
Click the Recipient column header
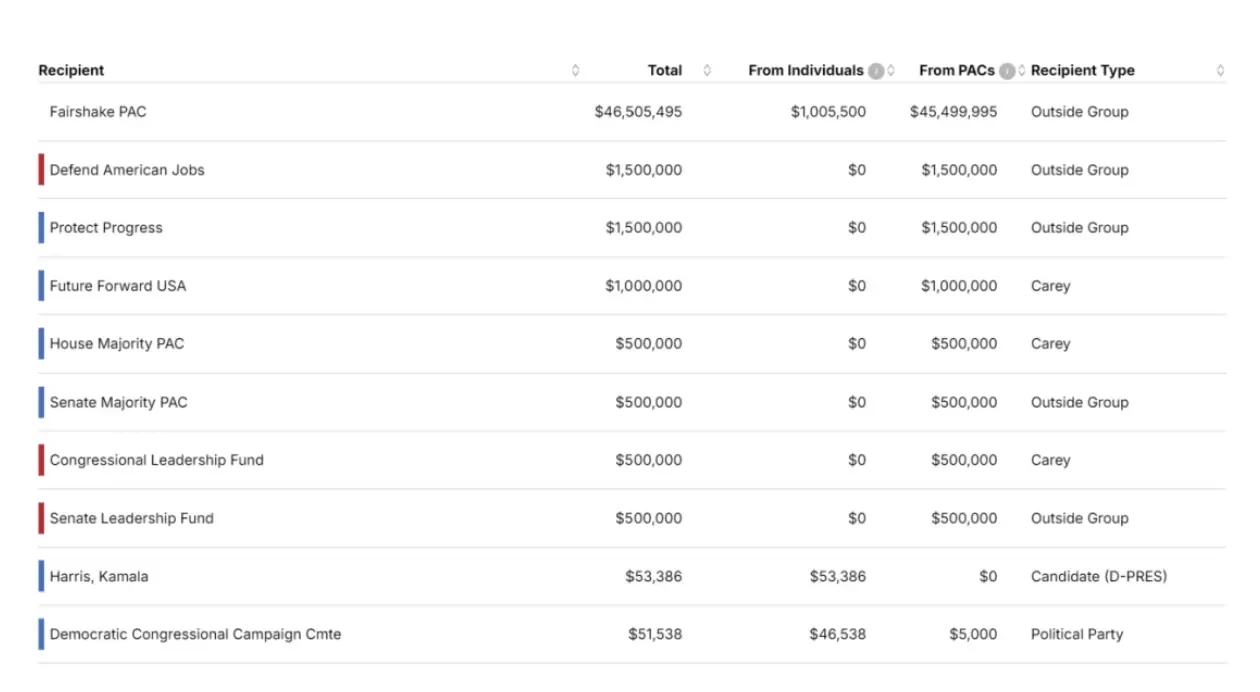(x=71, y=71)
